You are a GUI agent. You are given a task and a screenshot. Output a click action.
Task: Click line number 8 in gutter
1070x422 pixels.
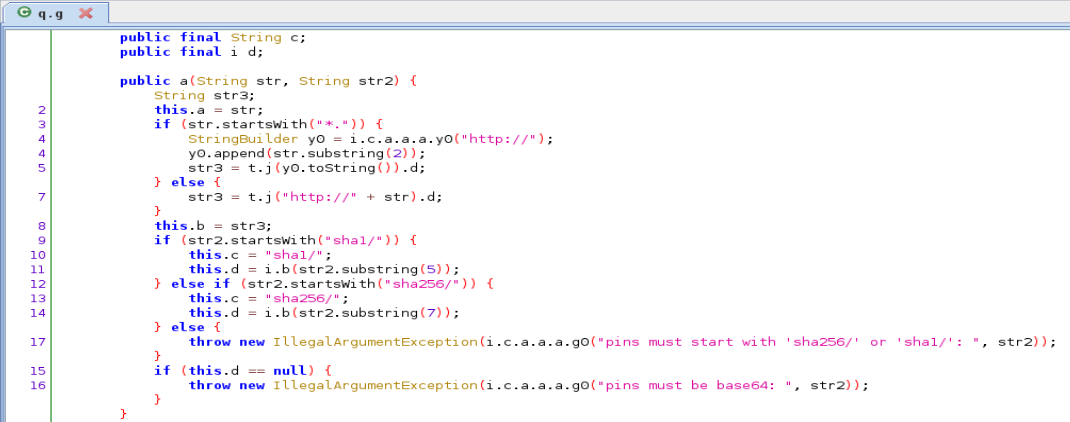(42, 225)
